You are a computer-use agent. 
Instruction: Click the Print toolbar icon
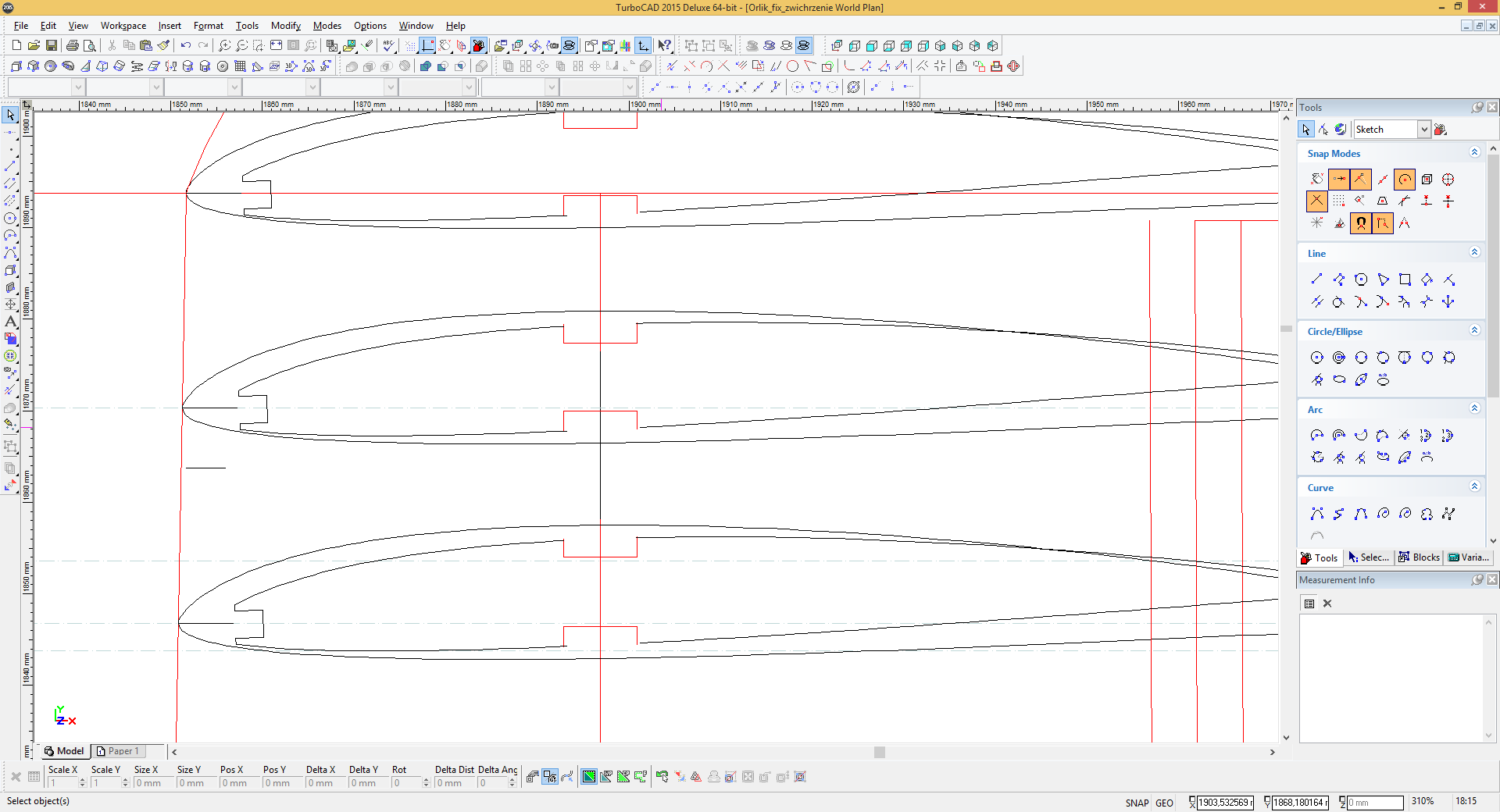click(73, 46)
